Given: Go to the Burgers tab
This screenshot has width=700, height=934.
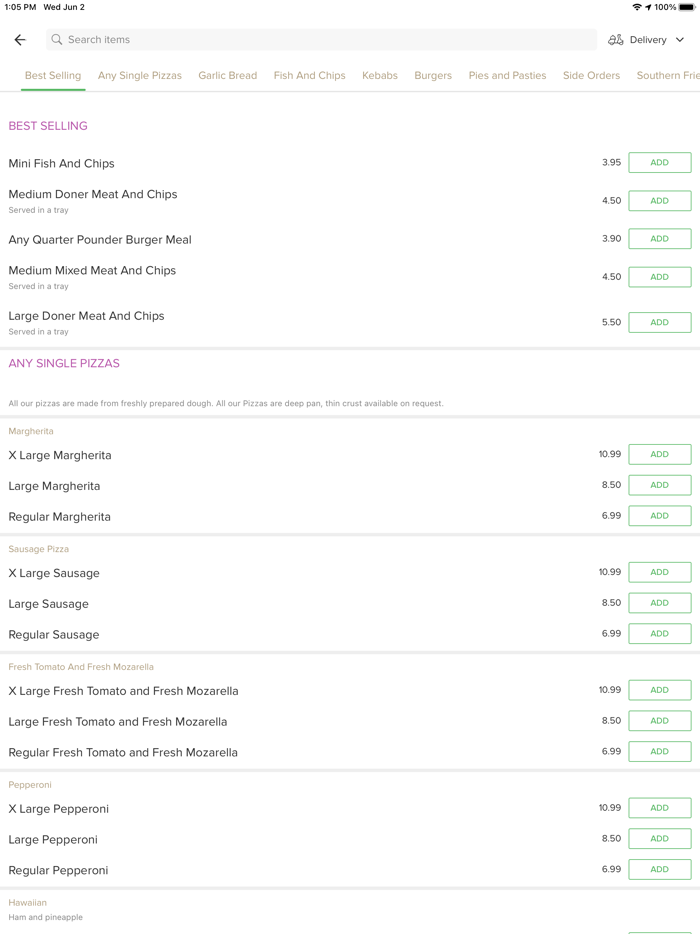Looking at the screenshot, I should [x=433, y=76].
